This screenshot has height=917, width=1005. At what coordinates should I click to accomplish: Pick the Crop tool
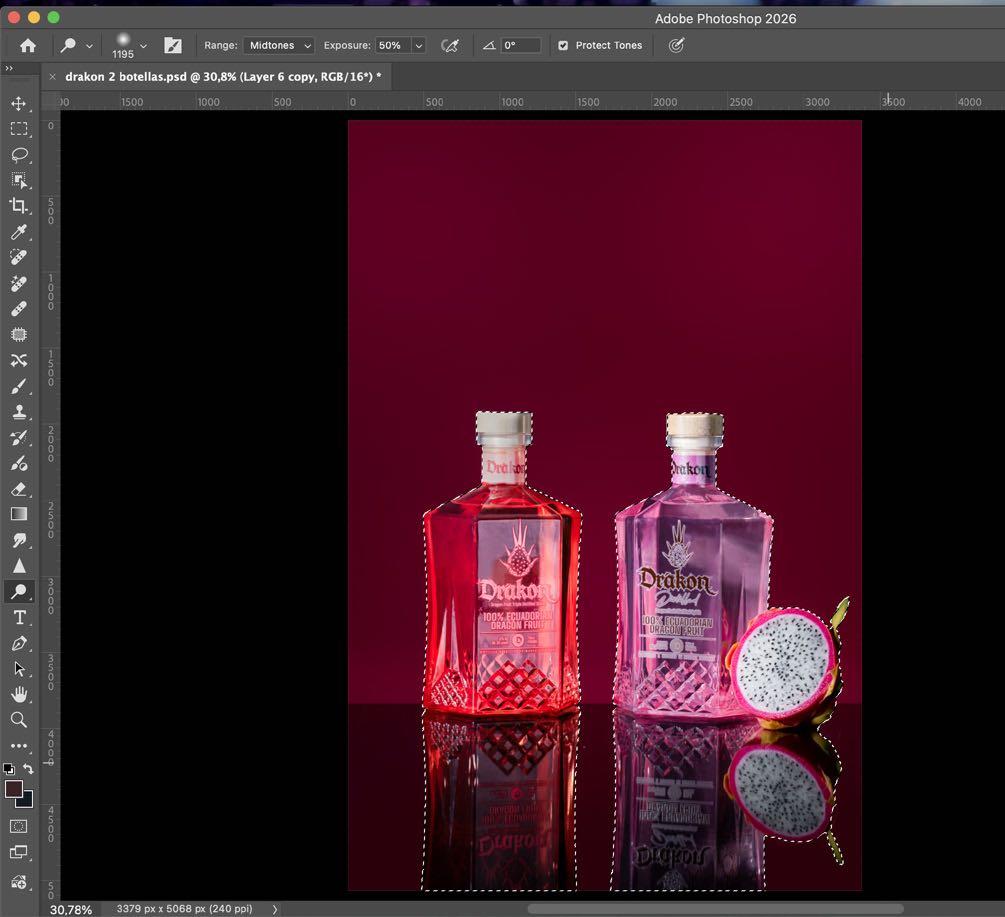(x=19, y=206)
